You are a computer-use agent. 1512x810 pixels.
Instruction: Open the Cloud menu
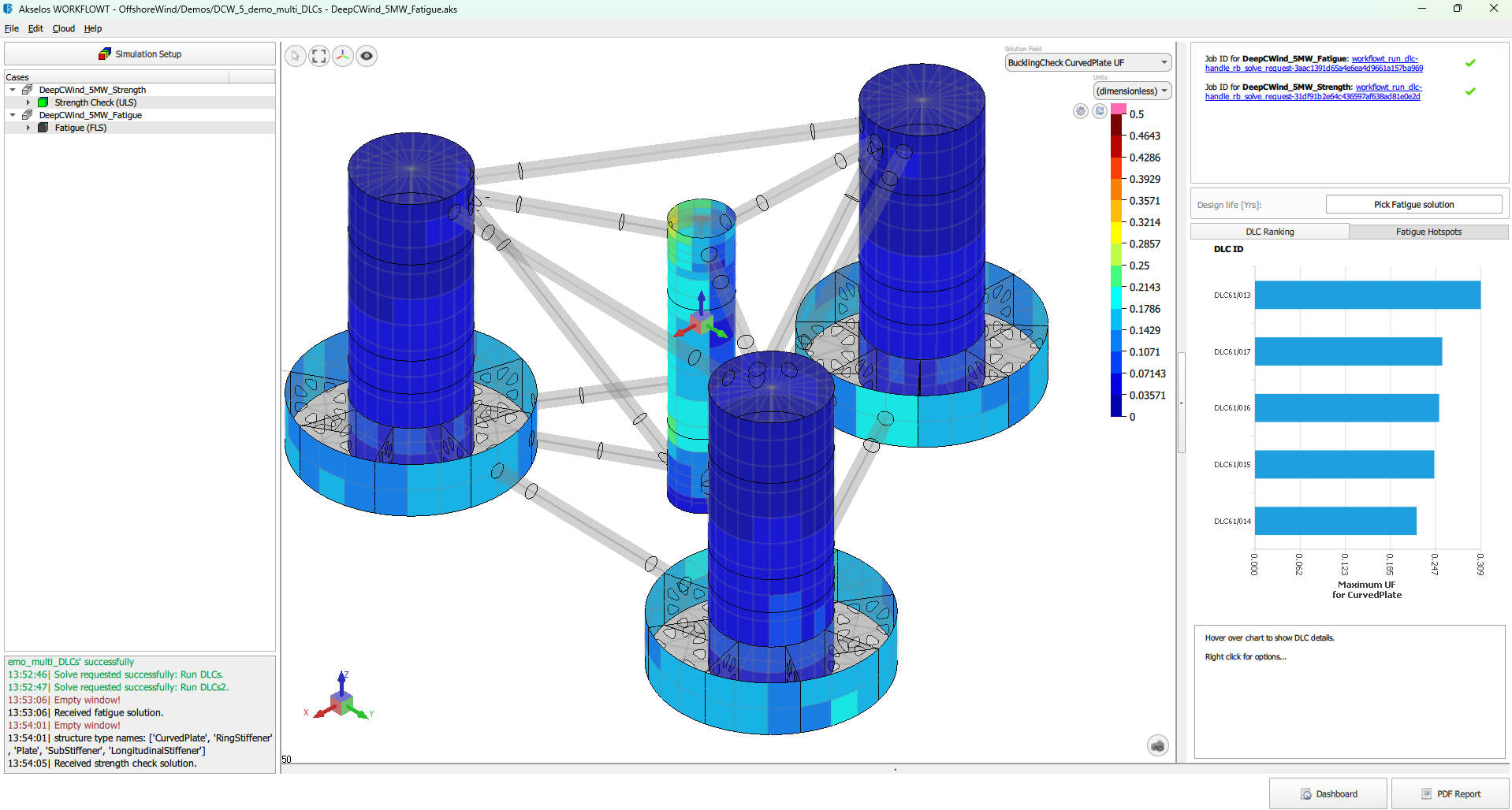tap(63, 28)
